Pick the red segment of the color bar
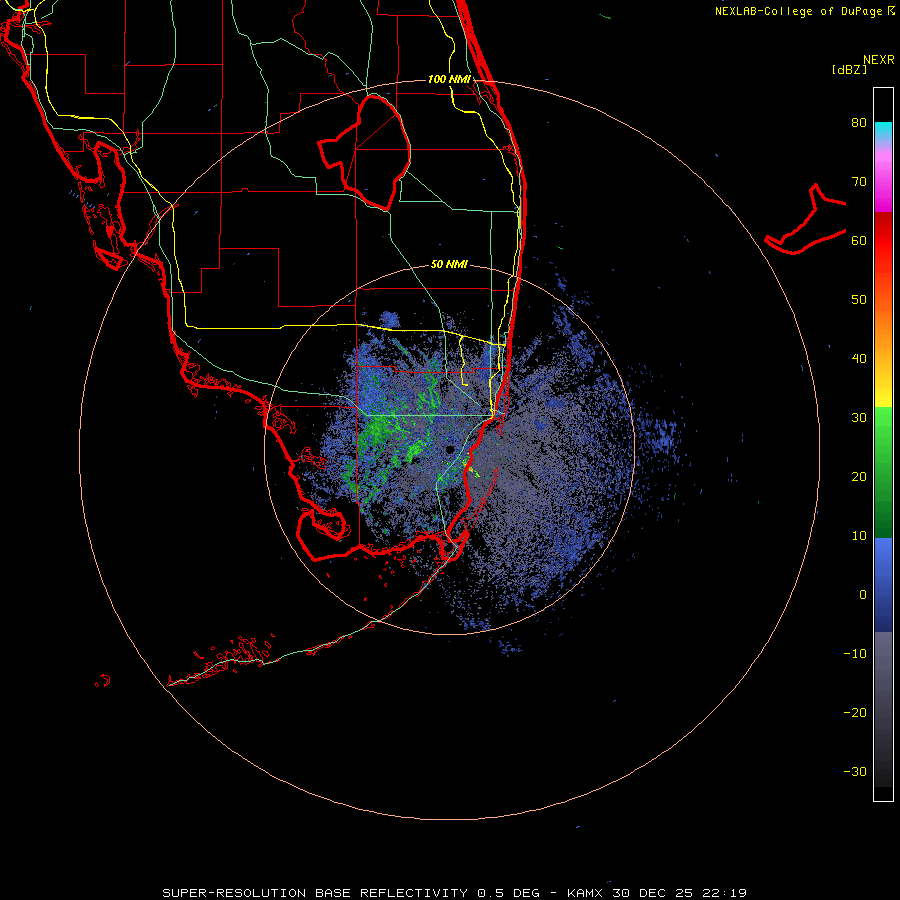 tap(883, 241)
